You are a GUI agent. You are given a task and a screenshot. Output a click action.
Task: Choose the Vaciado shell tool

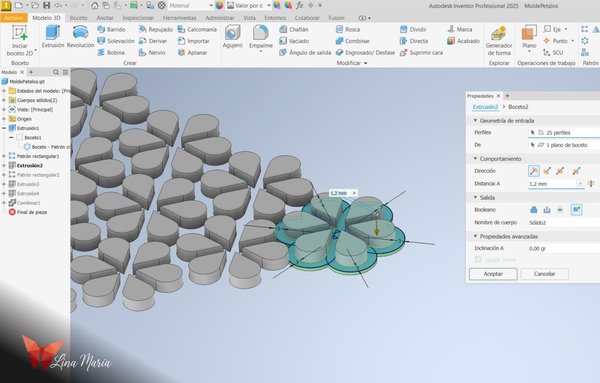point(294,41)
